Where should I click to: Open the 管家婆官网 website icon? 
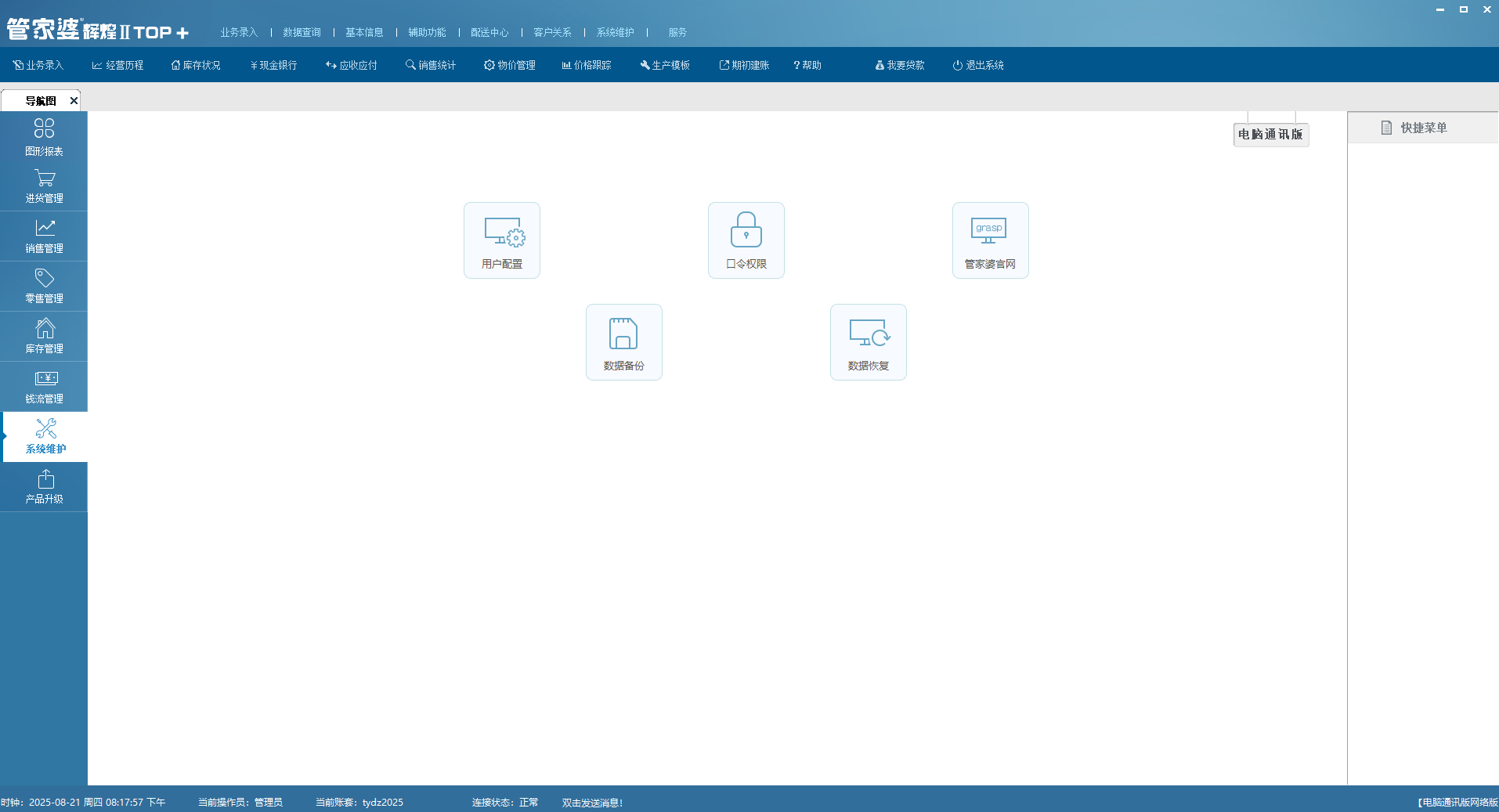(990, 240)
